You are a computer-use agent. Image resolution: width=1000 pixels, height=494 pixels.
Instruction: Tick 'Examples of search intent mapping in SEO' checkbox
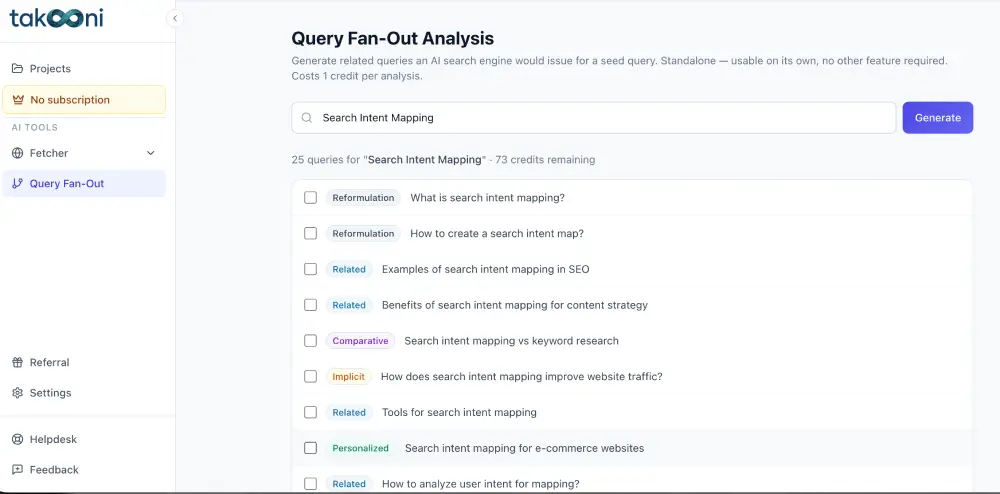pos(311,269)
